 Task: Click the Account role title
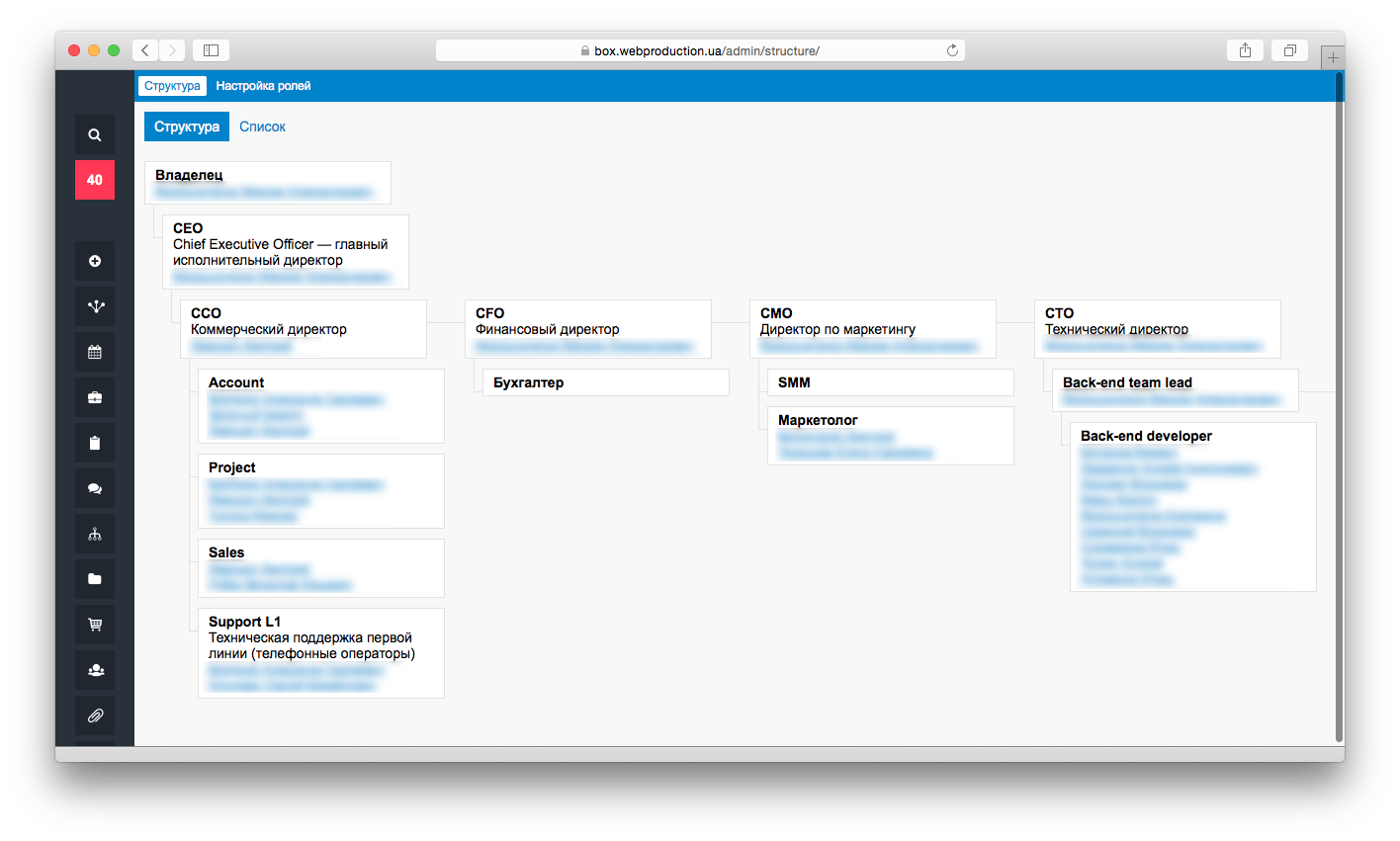[x=236, y=382]
